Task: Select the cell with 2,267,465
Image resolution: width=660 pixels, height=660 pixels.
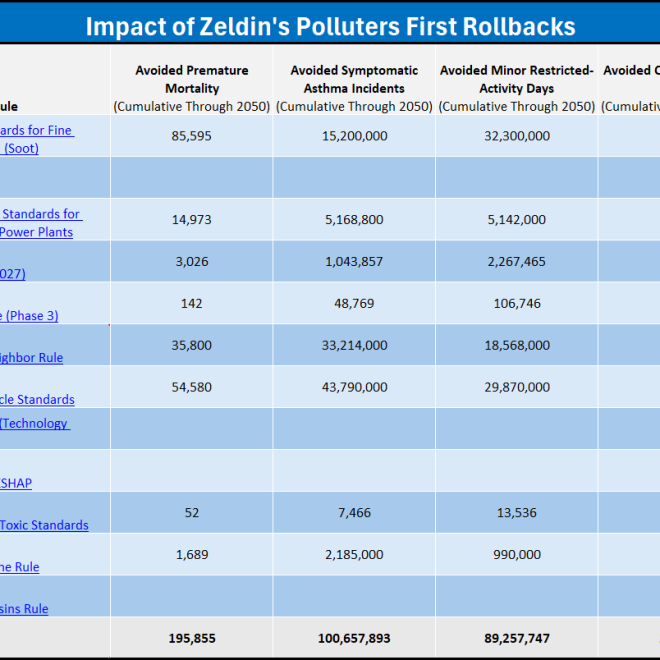Action: click(516, 261)
